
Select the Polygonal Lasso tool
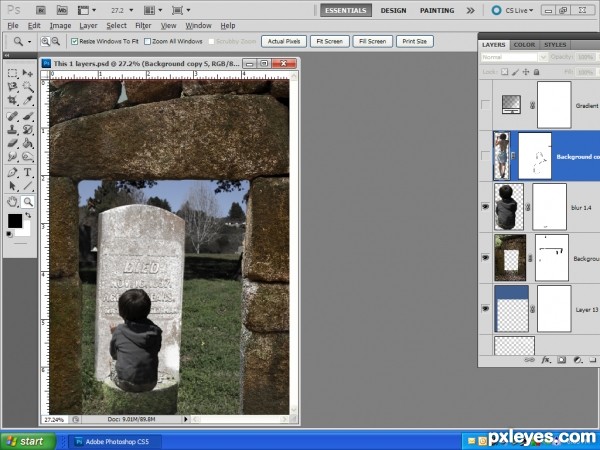(12, 87)
